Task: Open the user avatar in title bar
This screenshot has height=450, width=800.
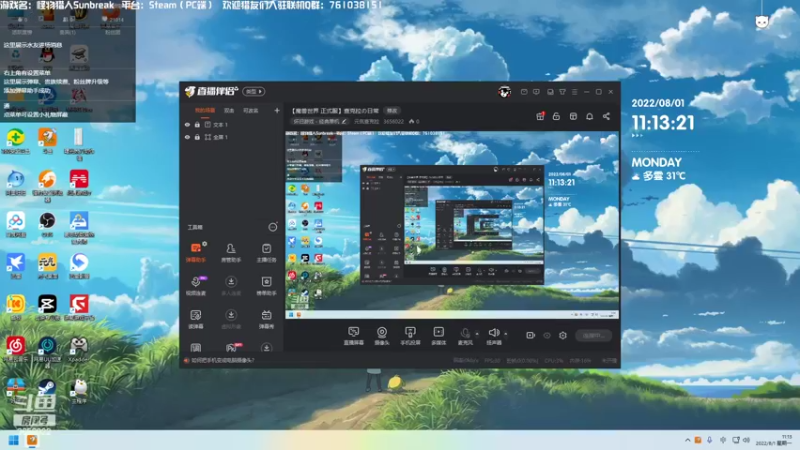Action: [504, 92]
